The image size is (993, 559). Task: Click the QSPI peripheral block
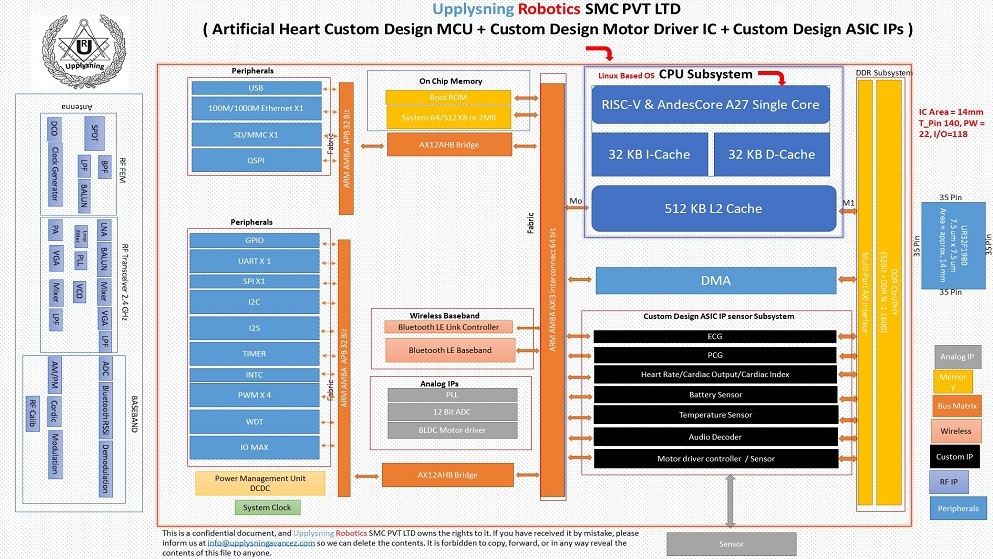point(256,160)
